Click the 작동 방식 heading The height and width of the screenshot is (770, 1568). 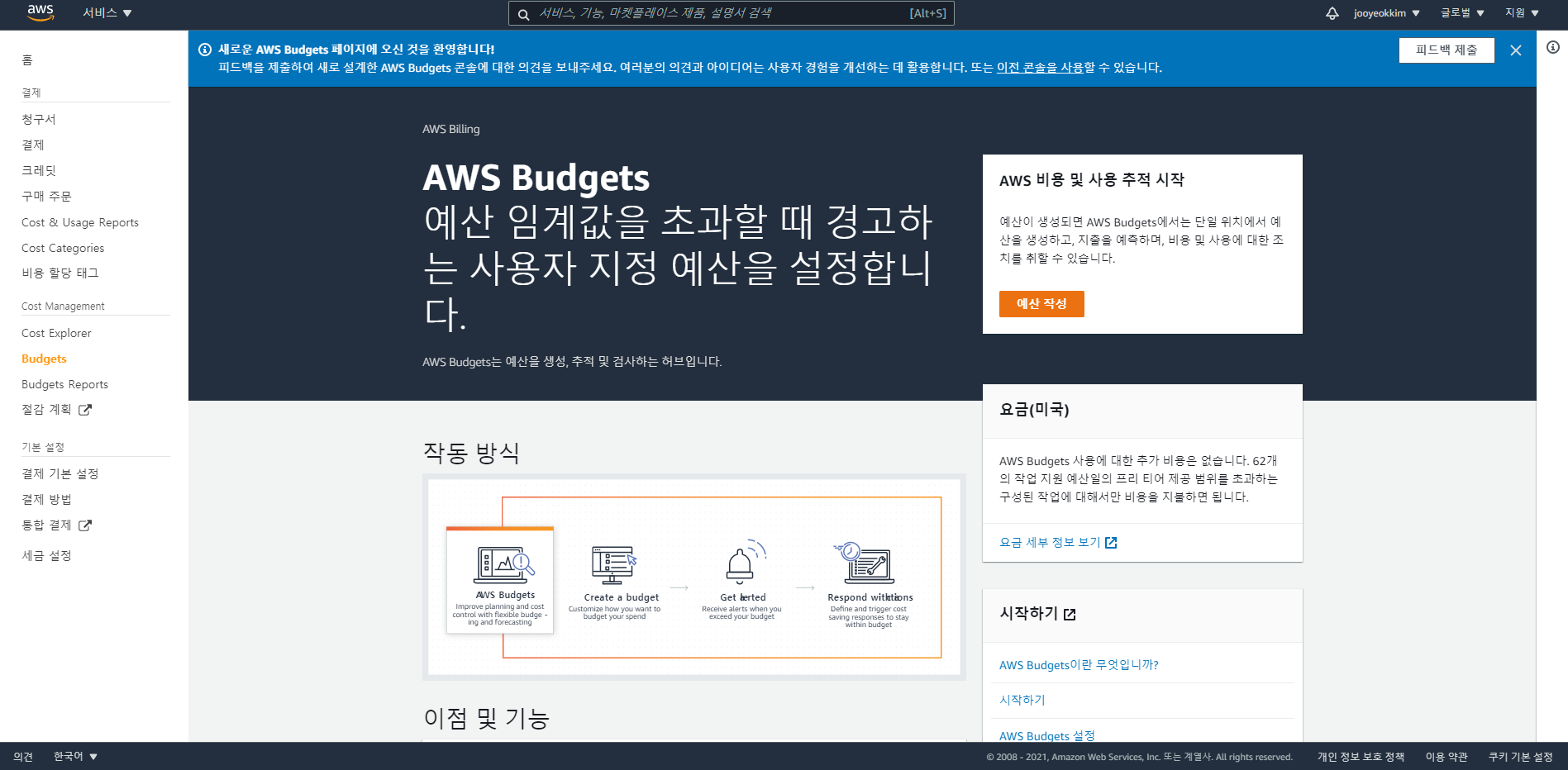[x=471, y=453]
